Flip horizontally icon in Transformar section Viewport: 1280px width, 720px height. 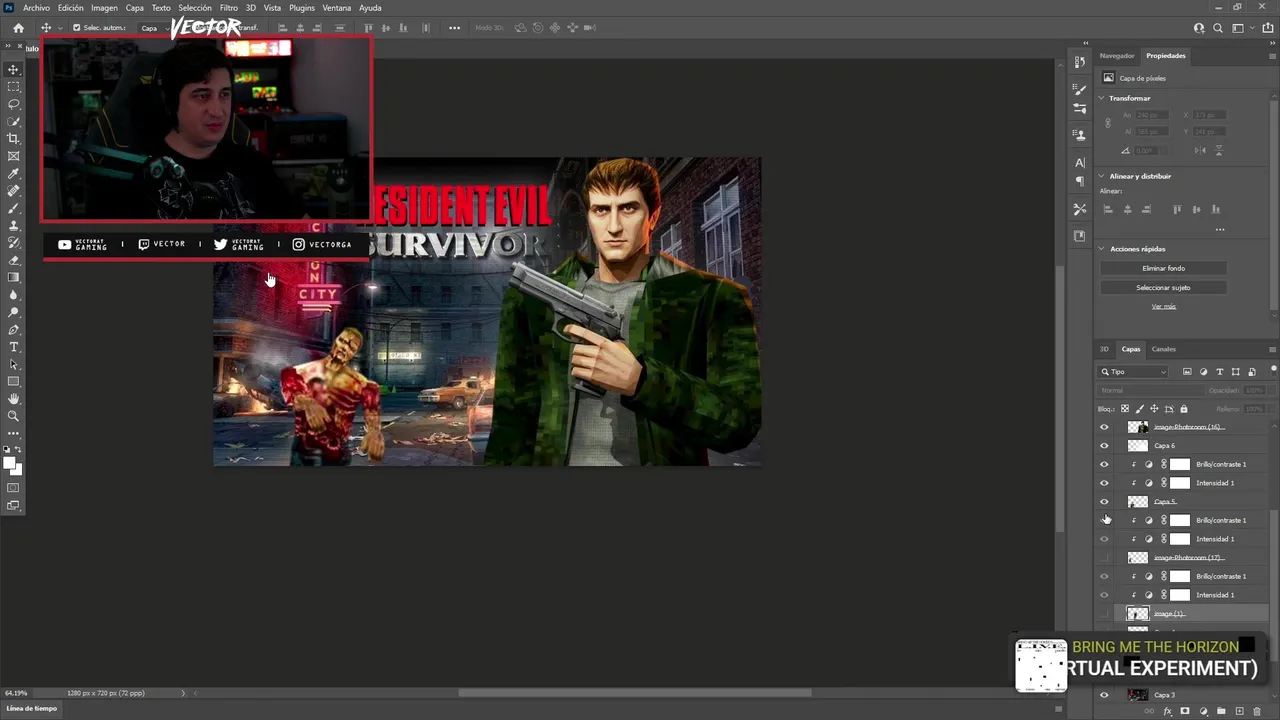point(1199,150)
